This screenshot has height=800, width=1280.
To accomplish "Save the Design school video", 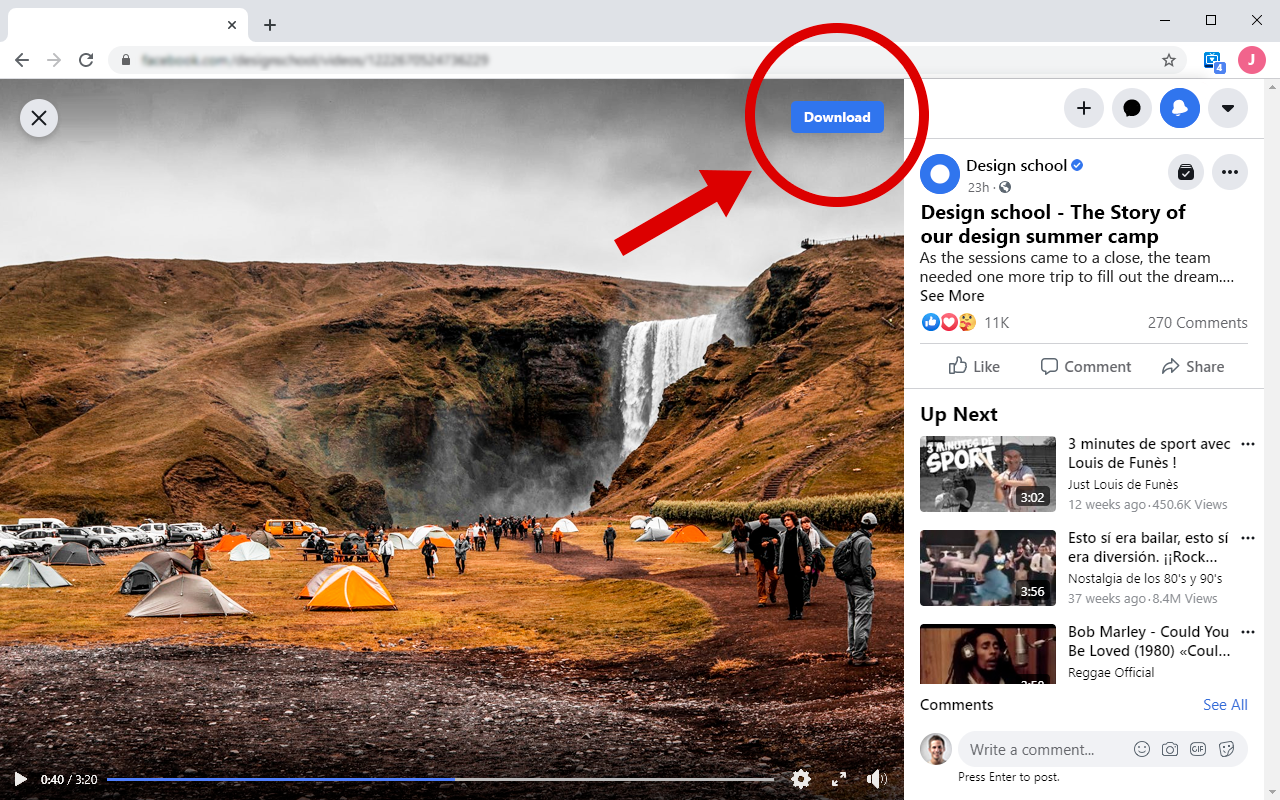I will click(x=1185, y=172).
